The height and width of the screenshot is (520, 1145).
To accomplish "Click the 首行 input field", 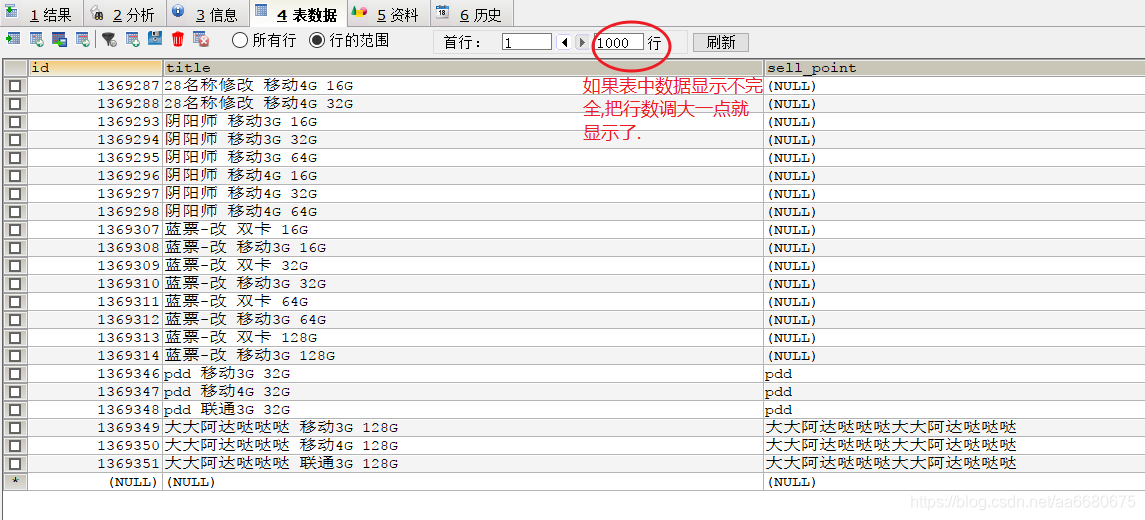I will 526,42.
